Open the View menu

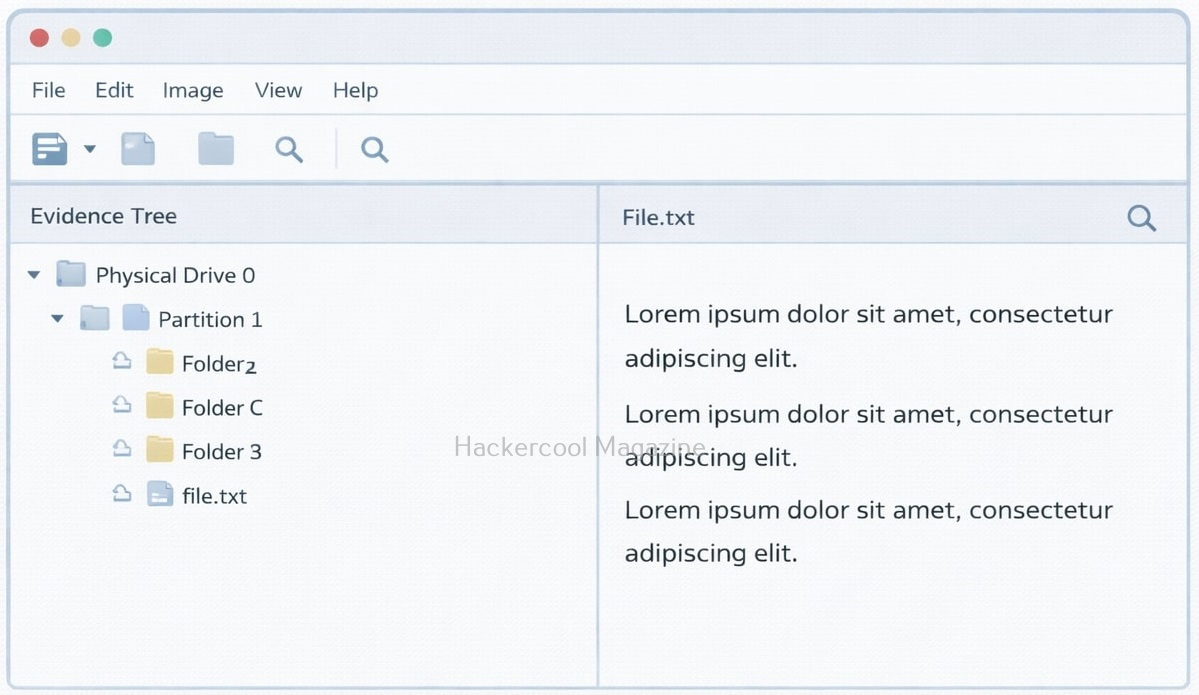pyautogui.click(x=278, y=90)
